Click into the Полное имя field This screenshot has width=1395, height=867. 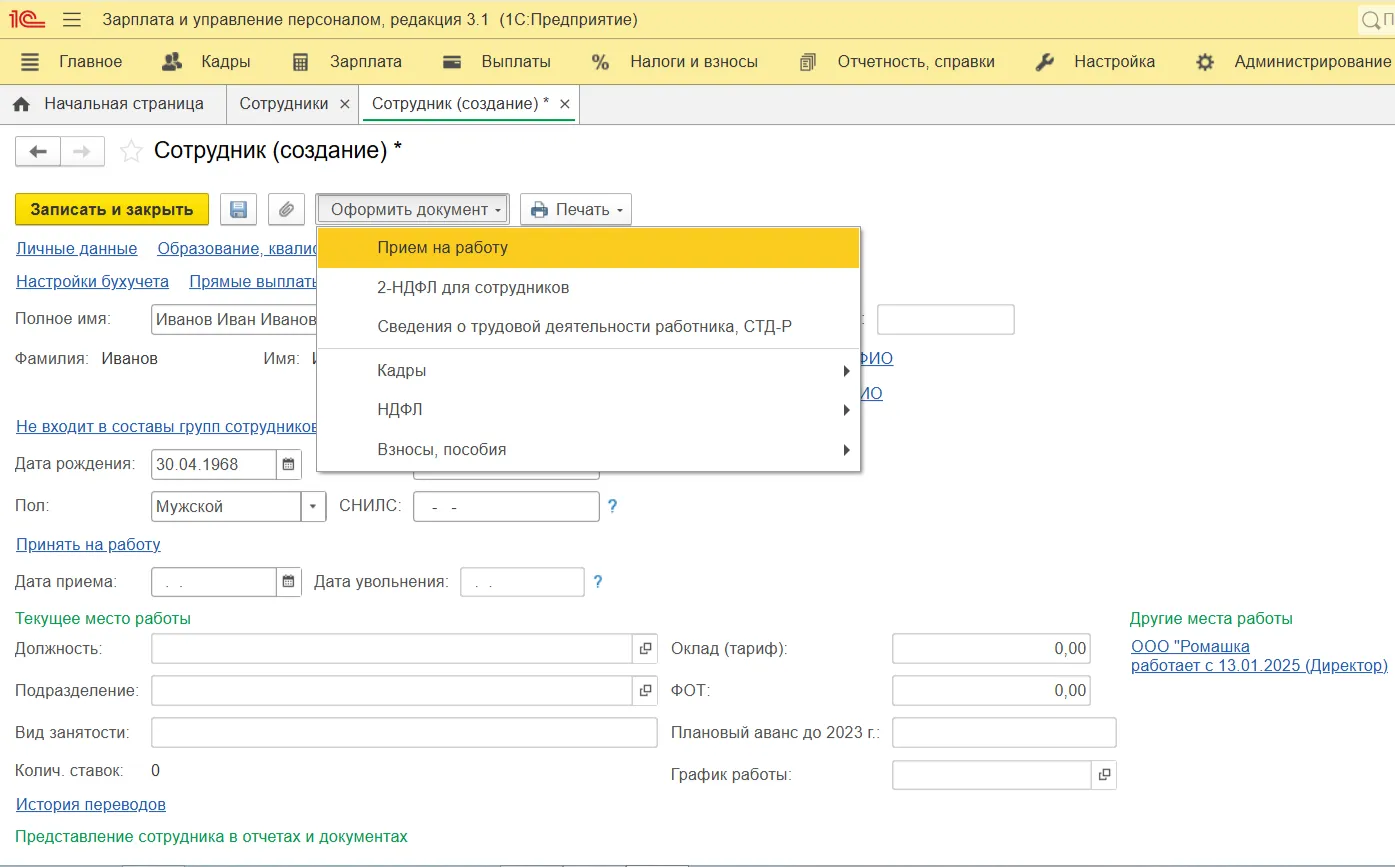234,320
